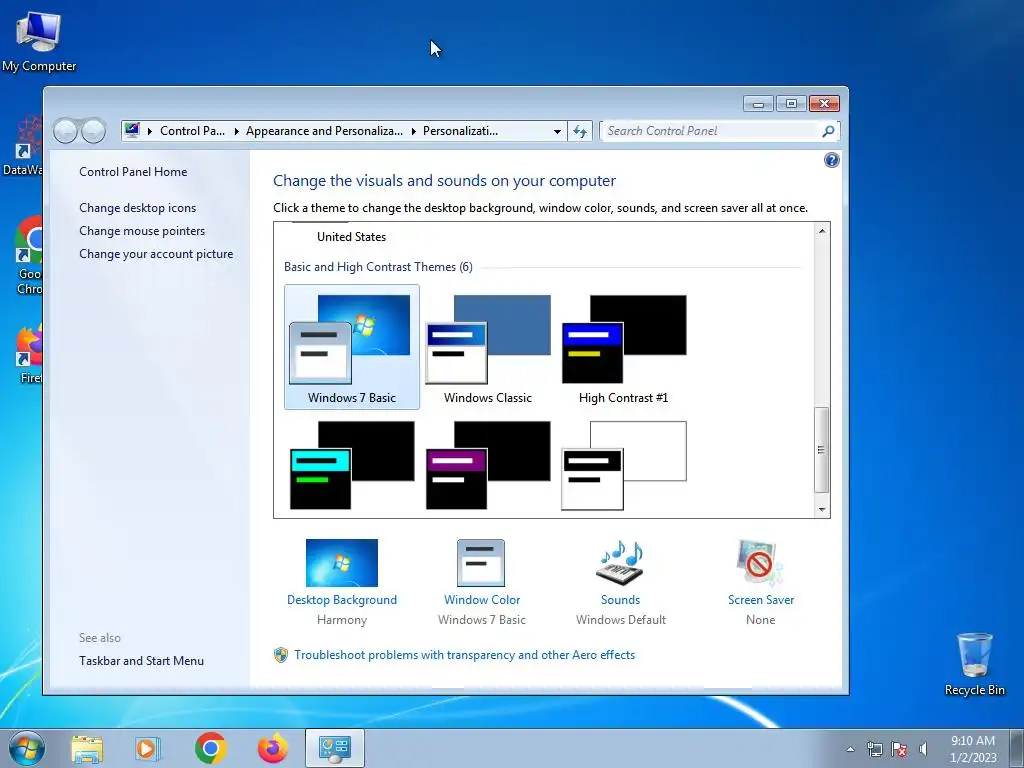Click the network tray icon
The image size is (1024, 768).
tap(874, 749)
